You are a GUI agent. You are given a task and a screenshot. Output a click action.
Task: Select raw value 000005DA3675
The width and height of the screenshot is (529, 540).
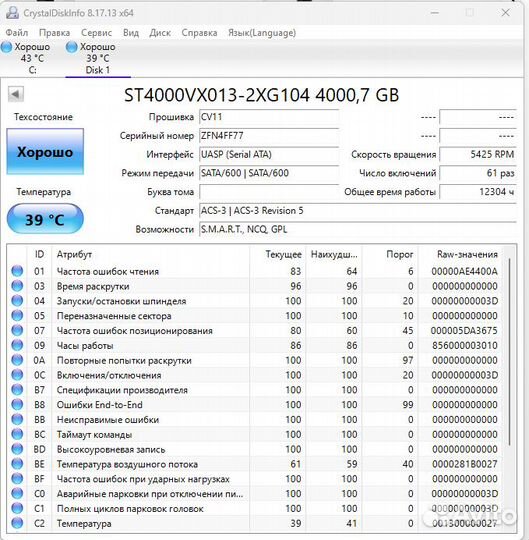[464, 331]
